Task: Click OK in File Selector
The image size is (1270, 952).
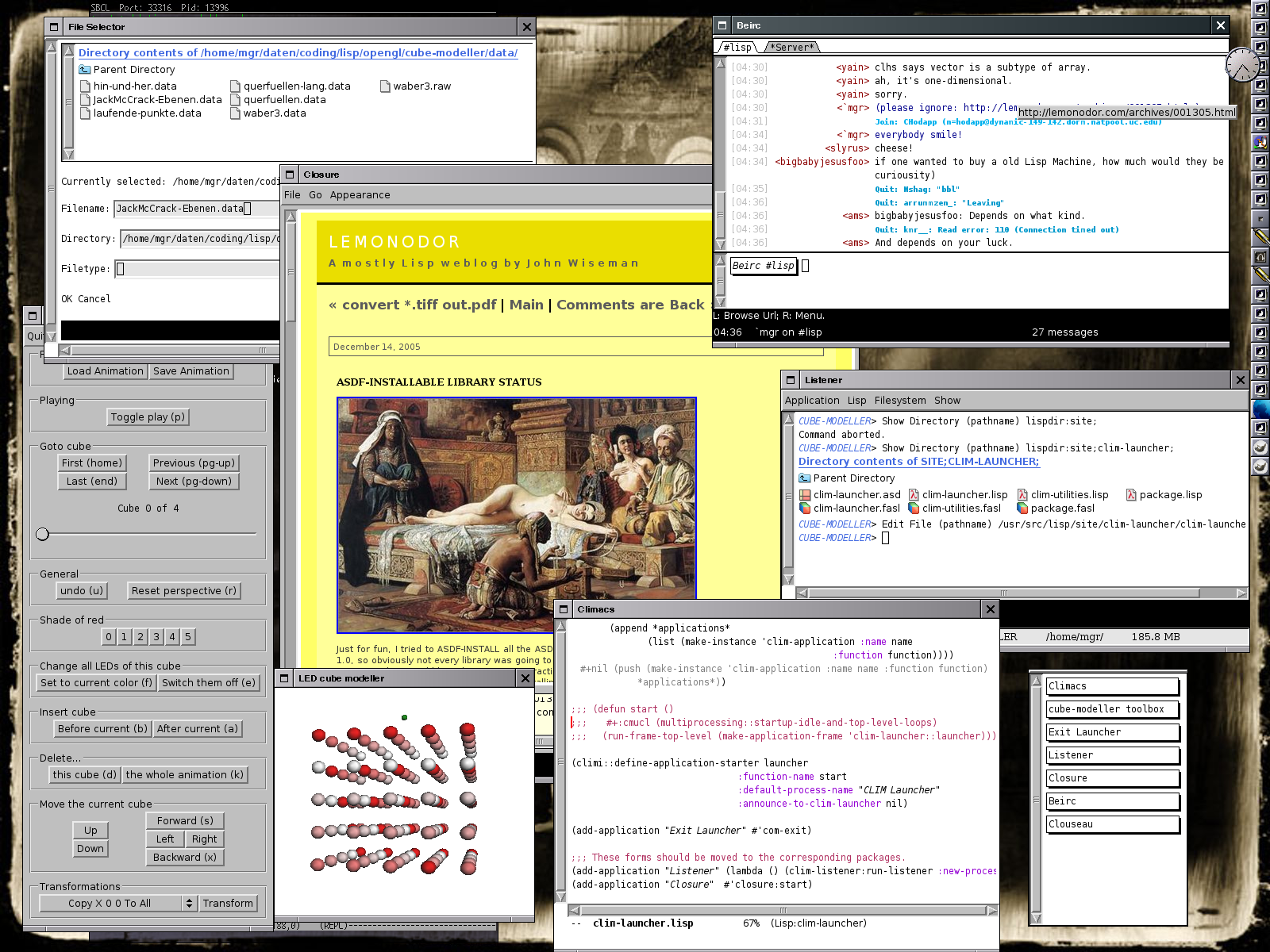Action: pos(67,299)
